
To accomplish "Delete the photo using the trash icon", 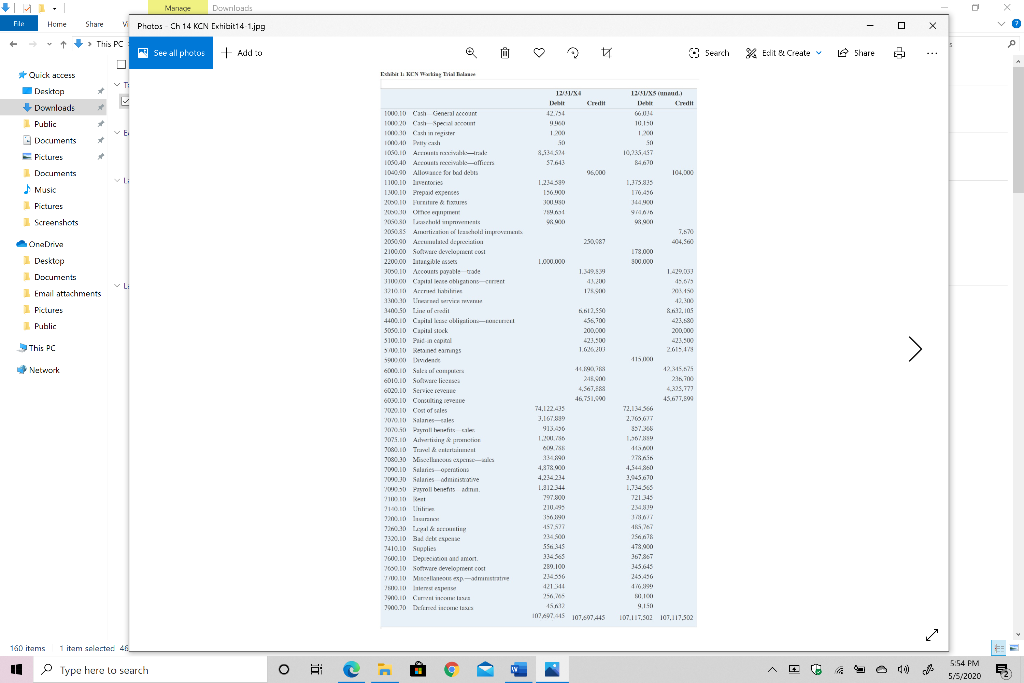I will [x=505, y=52].
